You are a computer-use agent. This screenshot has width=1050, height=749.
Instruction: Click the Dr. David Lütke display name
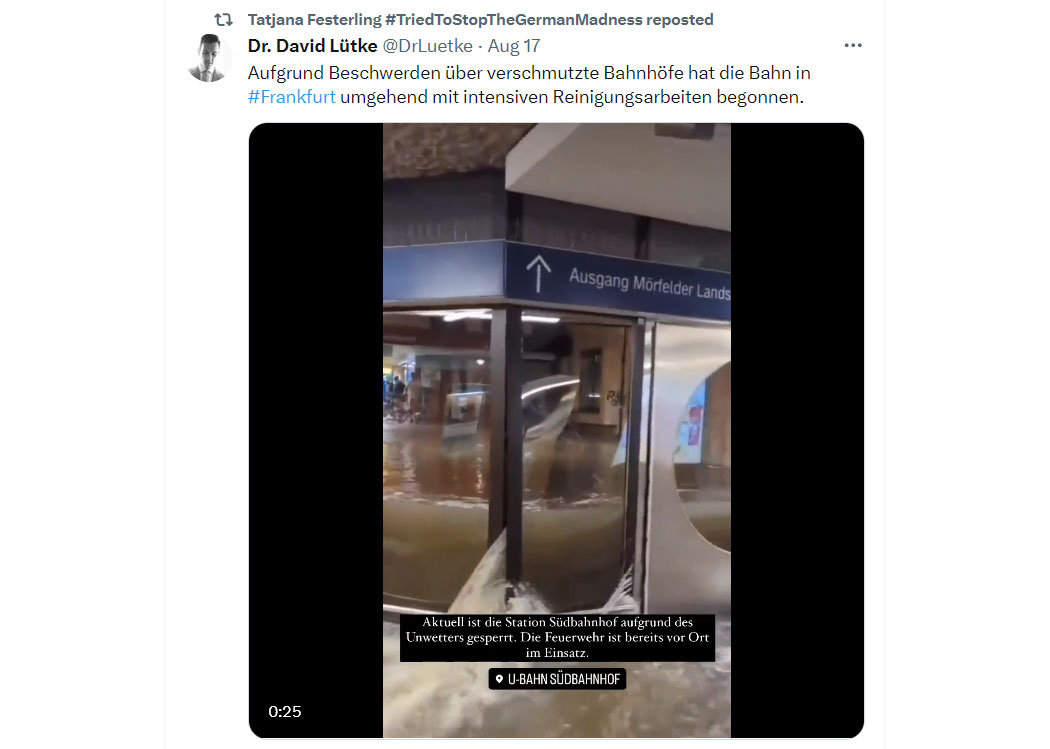tap(312, 46)
